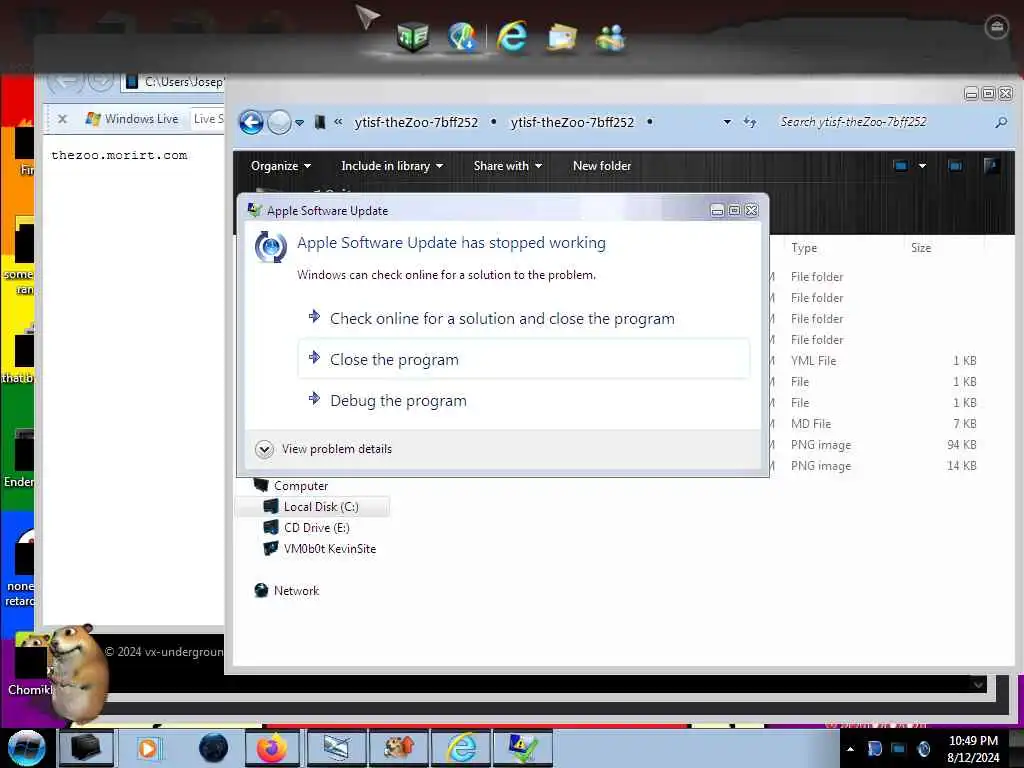Screen dimensions: 1024x768
Task: Click the background browser address bar
Action: coord(174,82)
